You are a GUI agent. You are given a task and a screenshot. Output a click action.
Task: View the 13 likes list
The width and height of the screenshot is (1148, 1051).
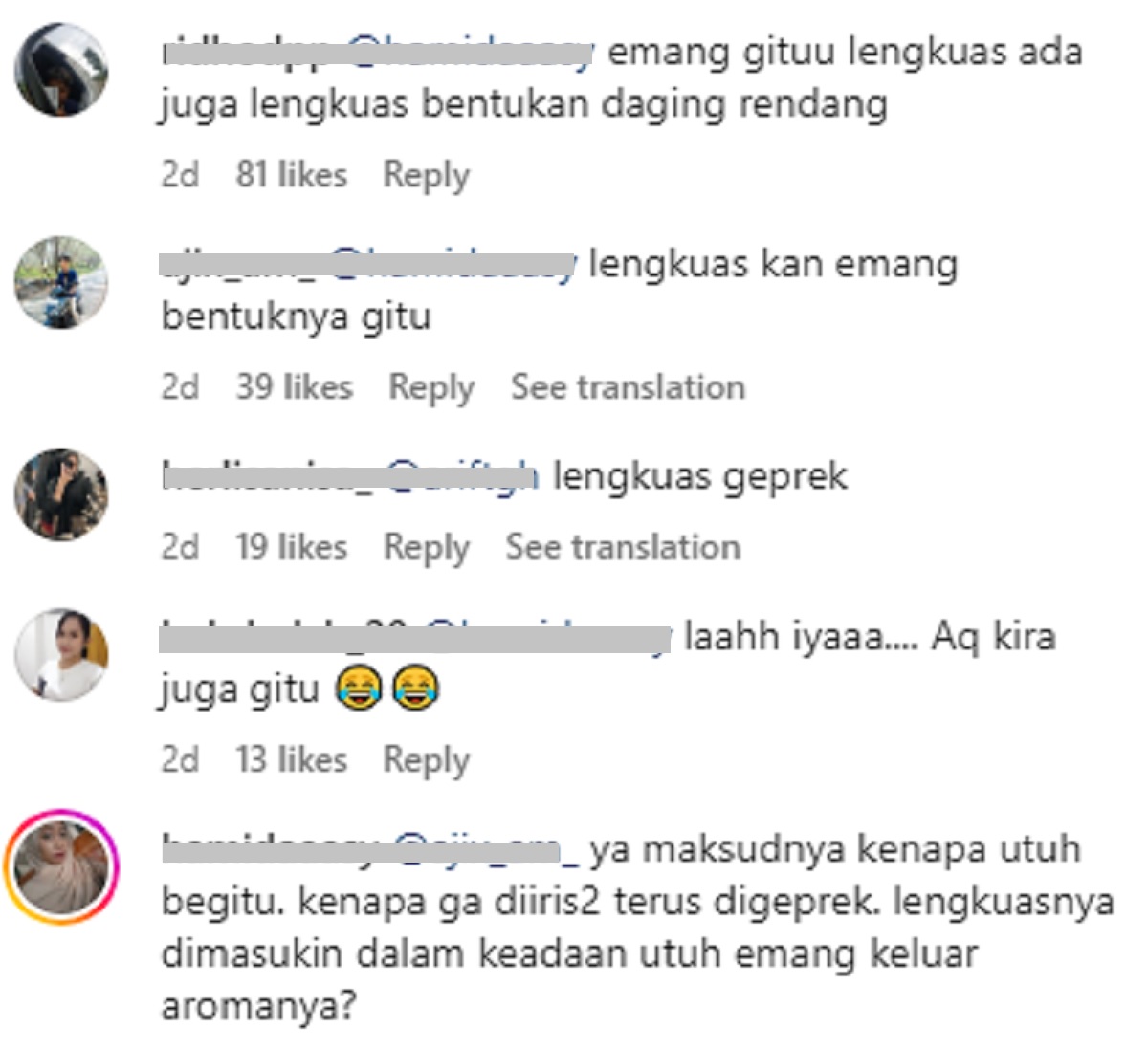[x=292, y=760]
